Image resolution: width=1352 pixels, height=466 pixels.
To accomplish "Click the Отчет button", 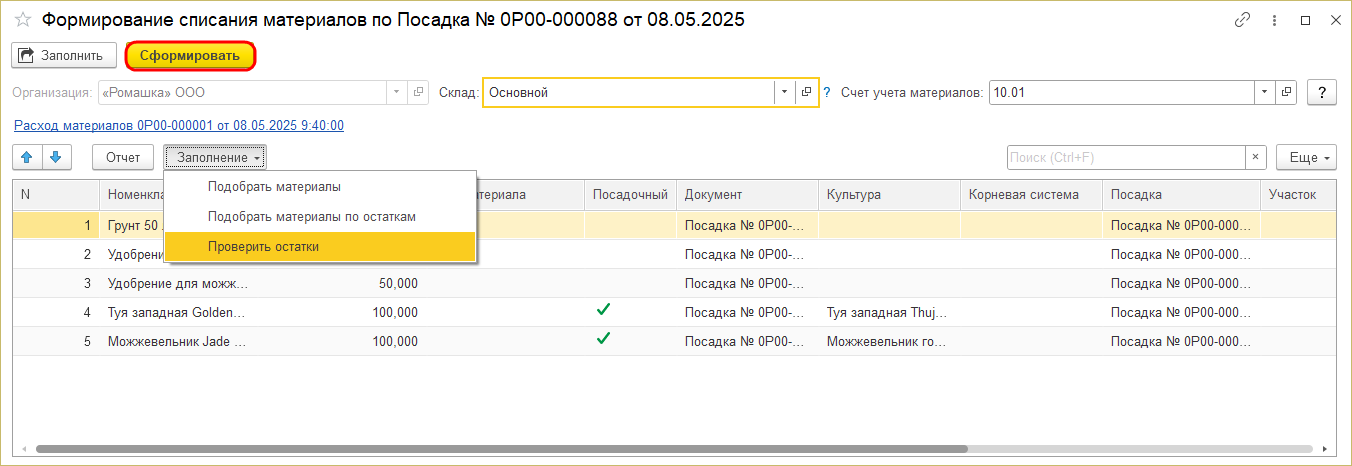I will [123, 157].
